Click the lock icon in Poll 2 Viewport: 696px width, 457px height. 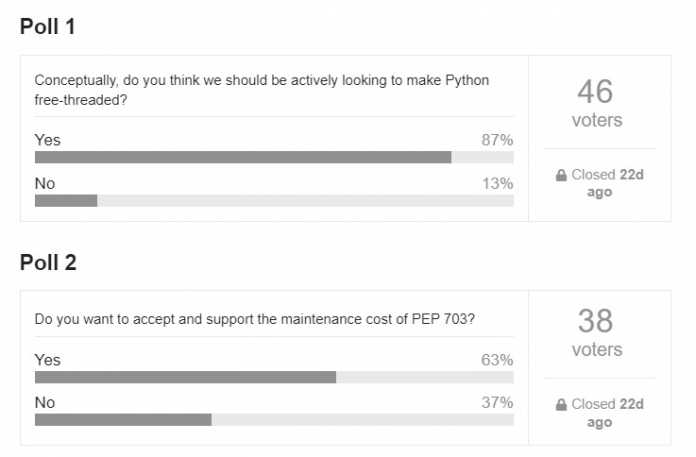coord(561,405)
